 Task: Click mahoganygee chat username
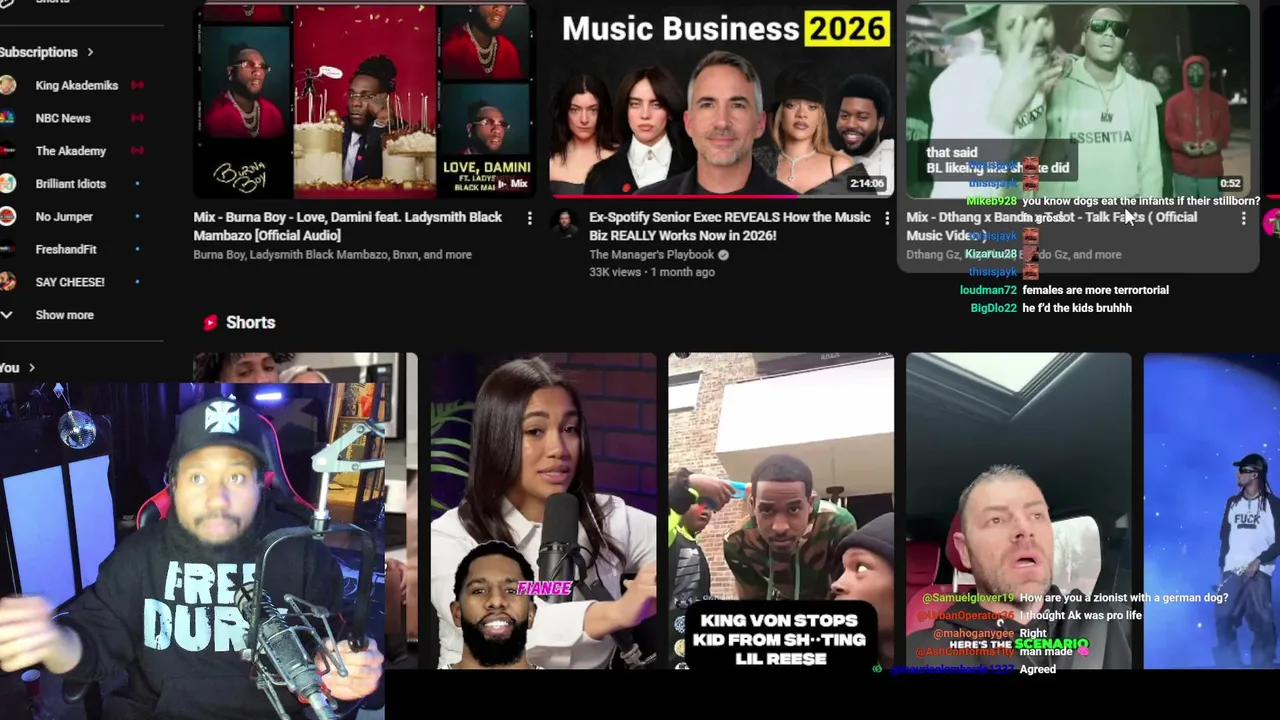[x=975, y=634]
